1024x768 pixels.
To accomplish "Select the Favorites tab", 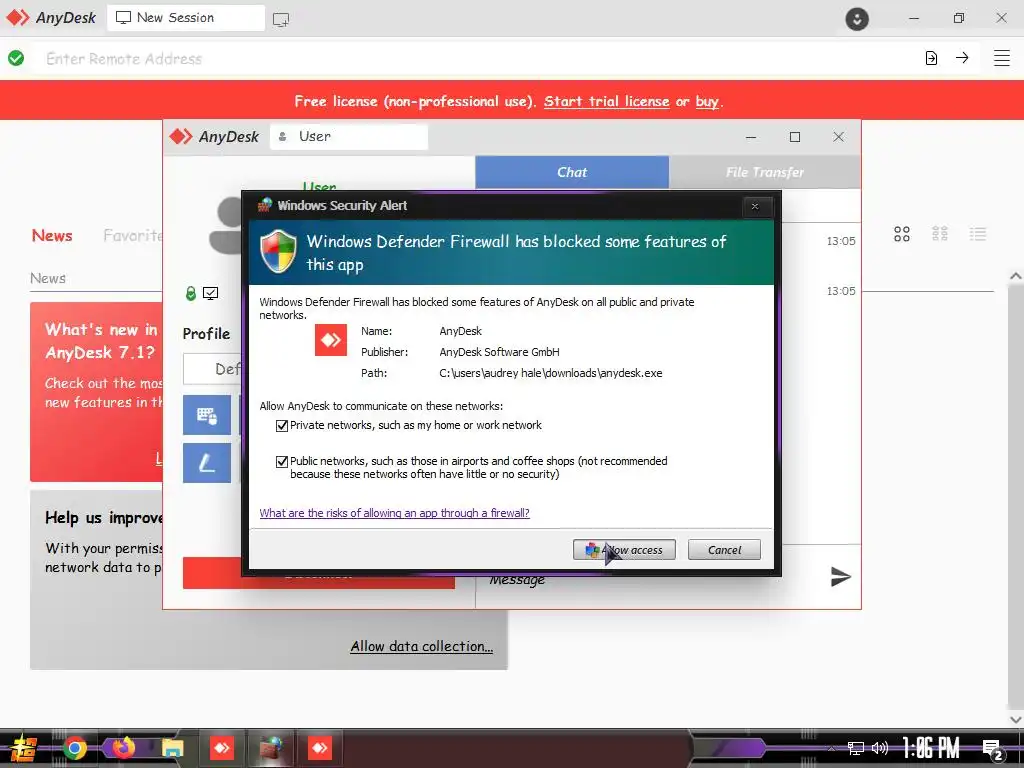I will tap(133, 236).
